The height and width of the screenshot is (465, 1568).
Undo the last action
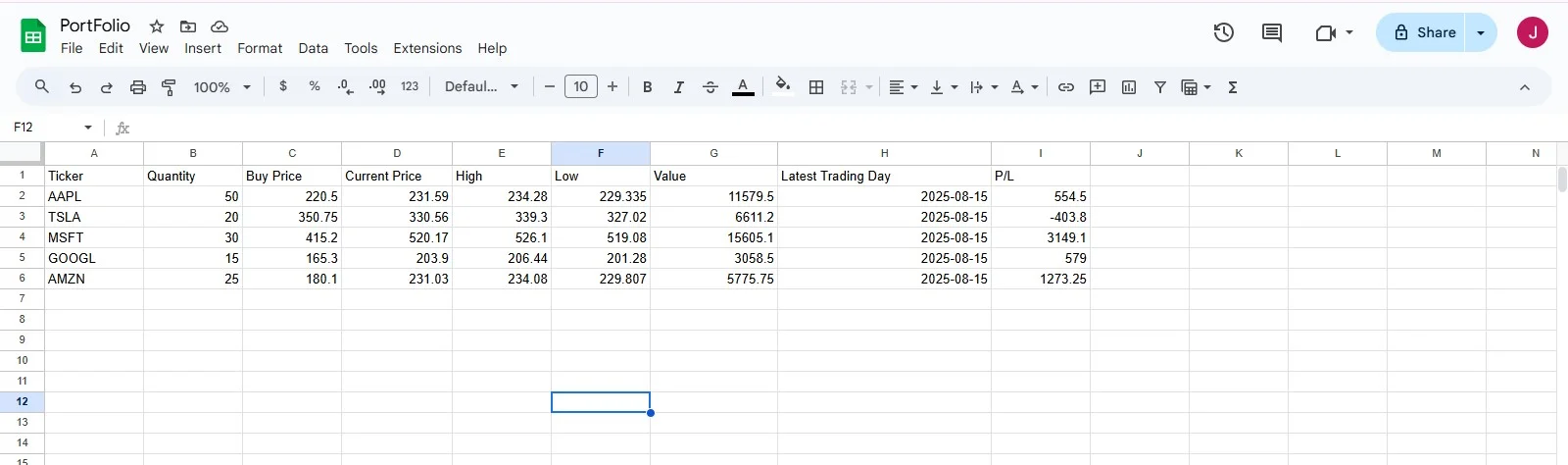click(x=75, y=87)
